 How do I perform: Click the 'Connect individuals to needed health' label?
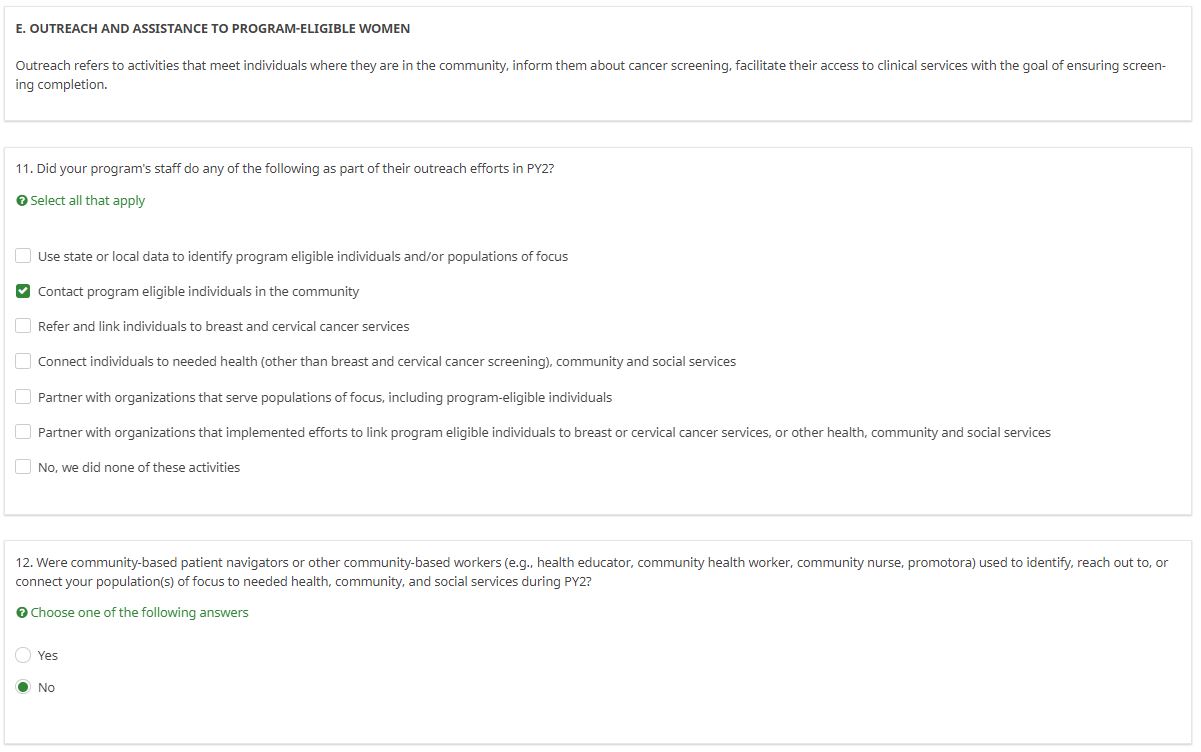tap(386, 362)
